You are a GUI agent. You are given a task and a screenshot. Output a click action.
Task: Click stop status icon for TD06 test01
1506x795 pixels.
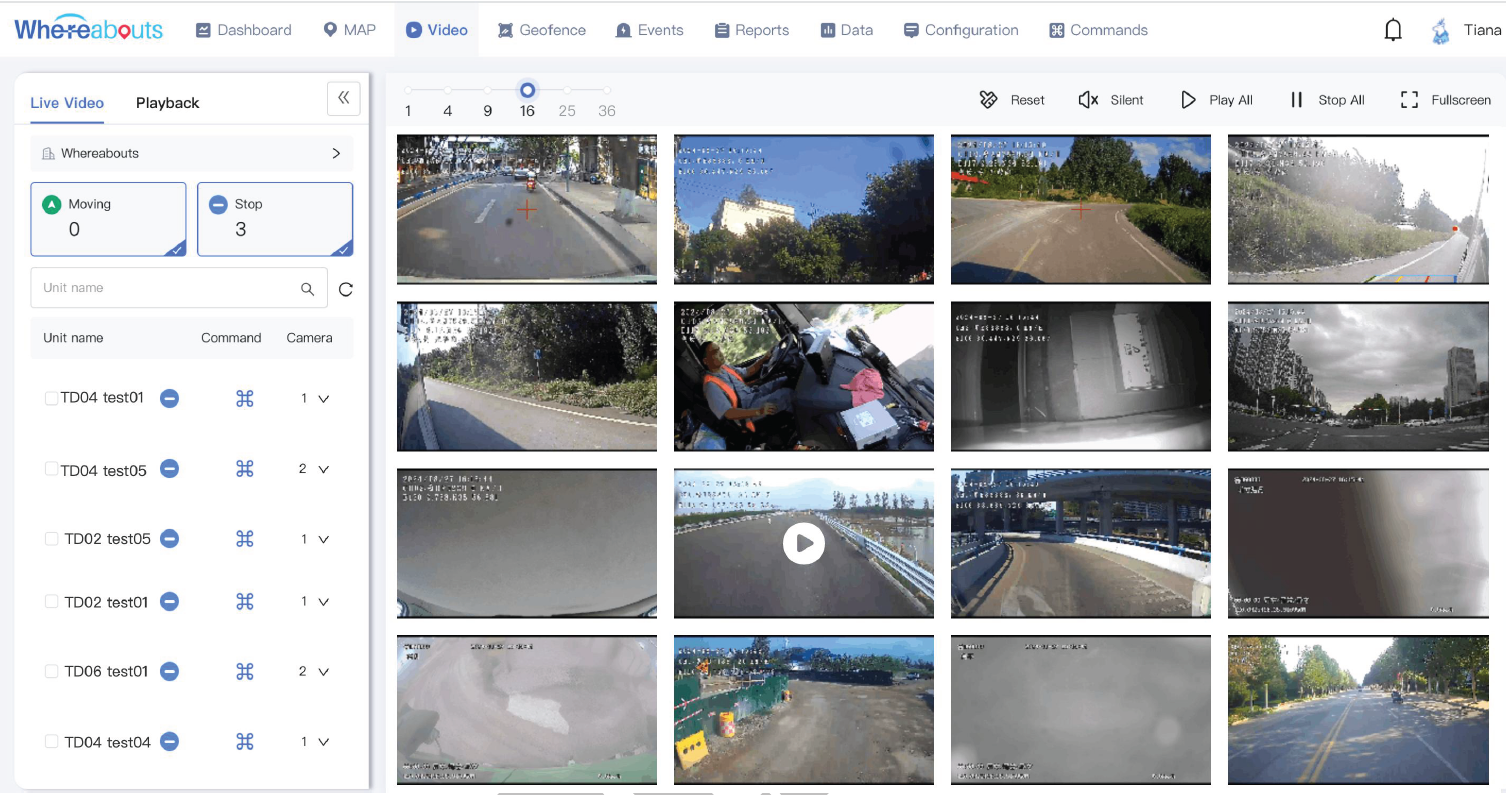point(170,672)
